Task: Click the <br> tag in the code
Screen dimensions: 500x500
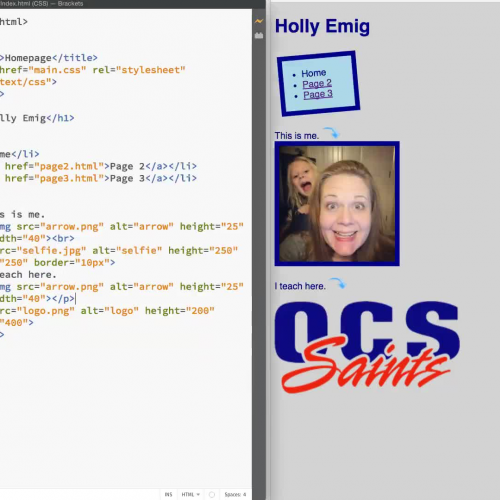Action: click(63, 238)
